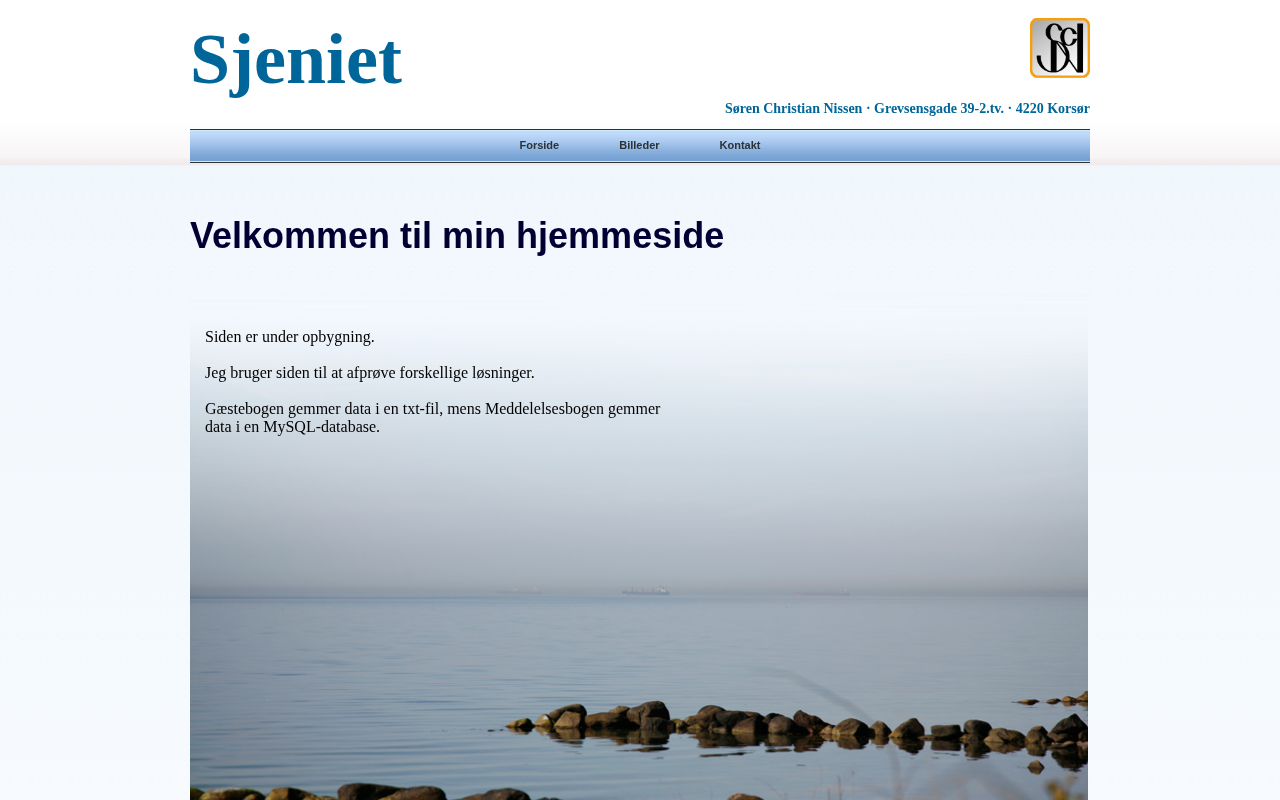Click the Gæstebogen paragraph about MySQL-database
This screenshot has height=800, width=1280.
click(x=433, y=418)
